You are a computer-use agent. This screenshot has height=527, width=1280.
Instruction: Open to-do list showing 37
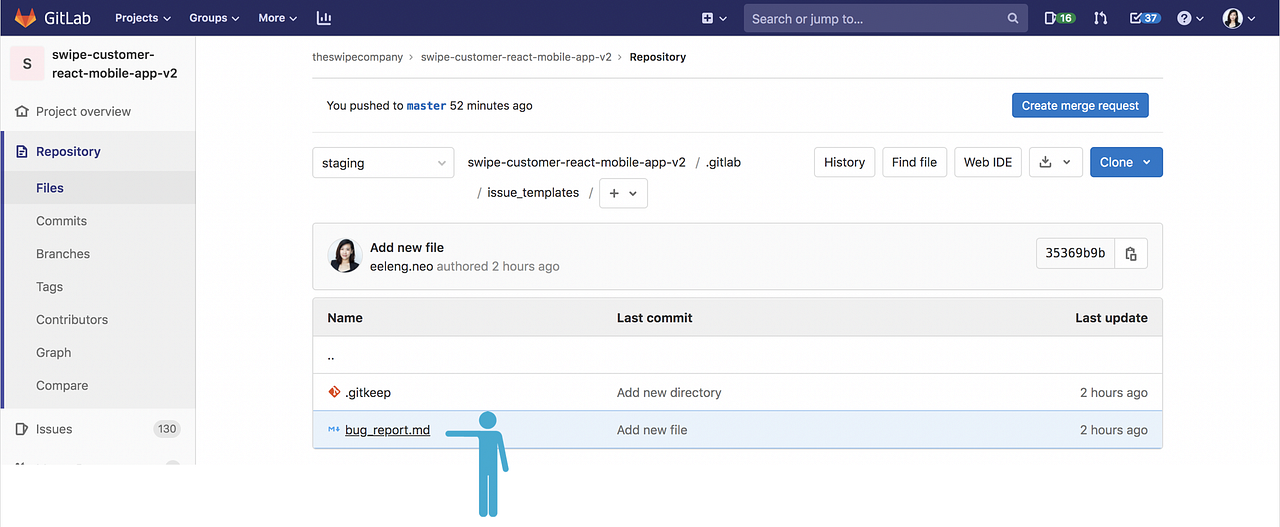(1144, 18)
